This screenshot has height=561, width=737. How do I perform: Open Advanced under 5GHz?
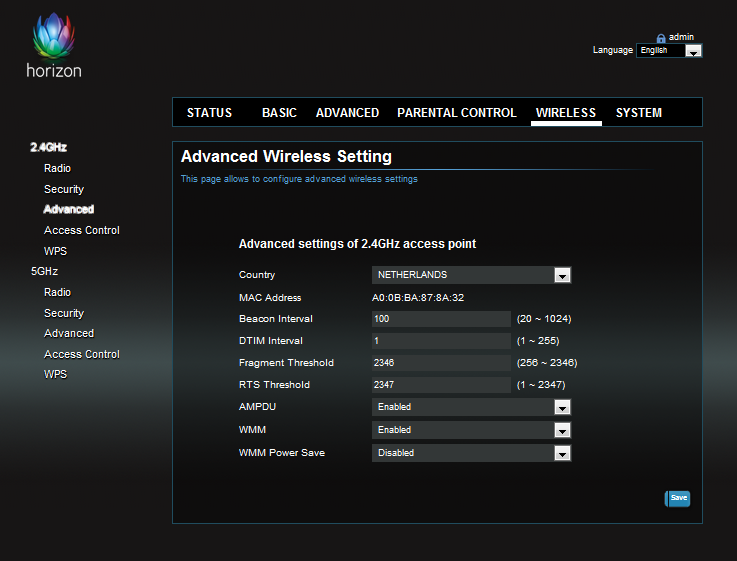pos(69,333)
